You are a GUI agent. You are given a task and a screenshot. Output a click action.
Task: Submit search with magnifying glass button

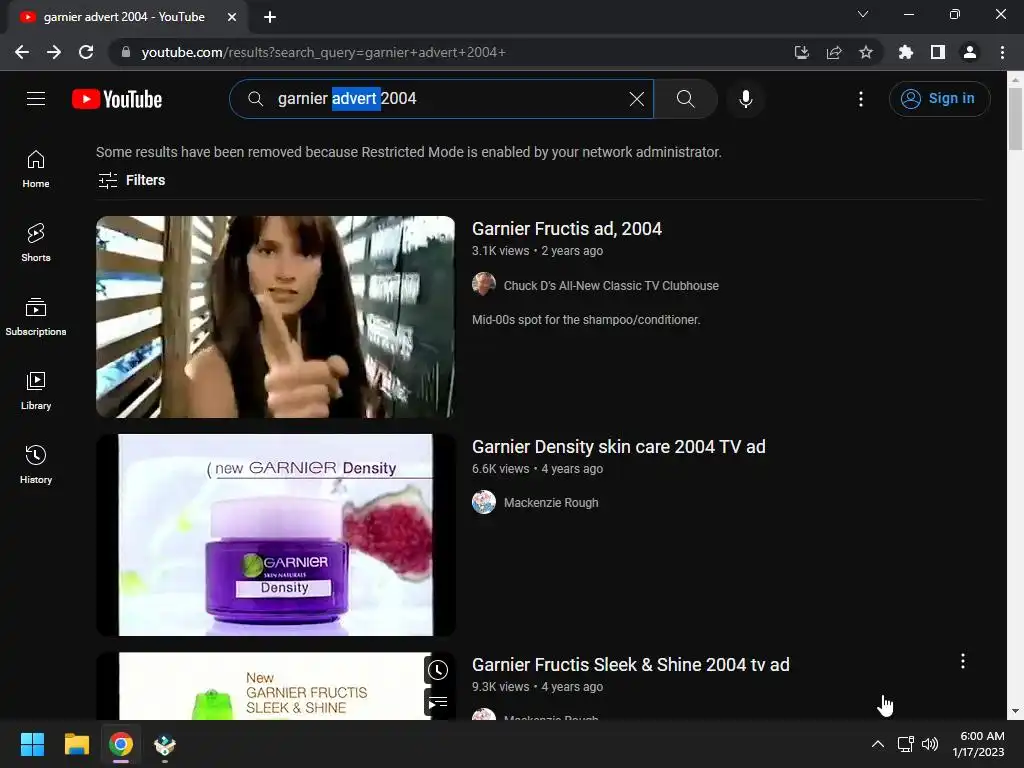pos(685,99)
